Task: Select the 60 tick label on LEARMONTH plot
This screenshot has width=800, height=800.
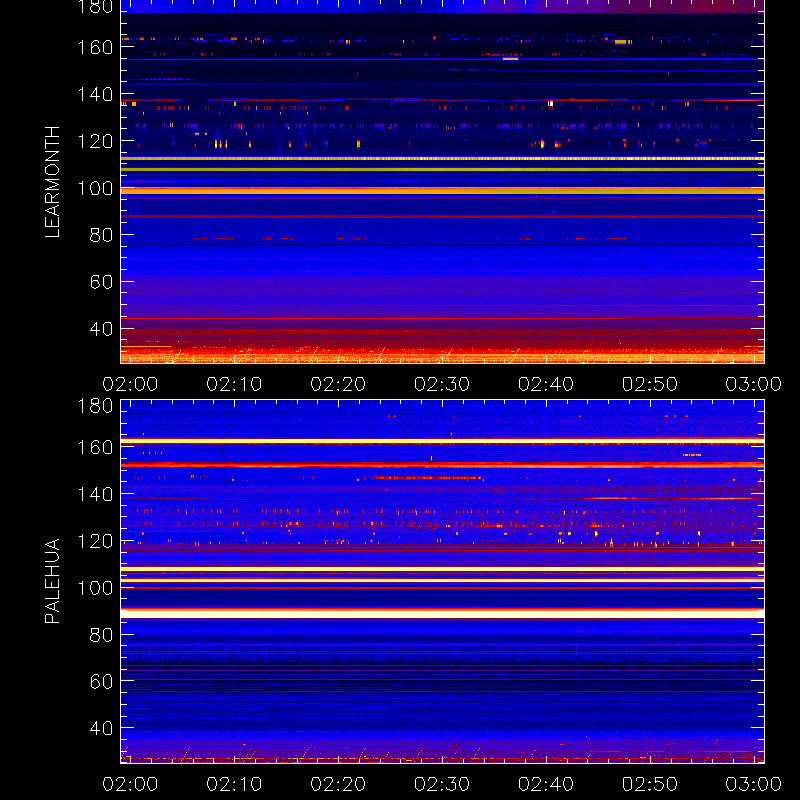Action: point(101,282)
